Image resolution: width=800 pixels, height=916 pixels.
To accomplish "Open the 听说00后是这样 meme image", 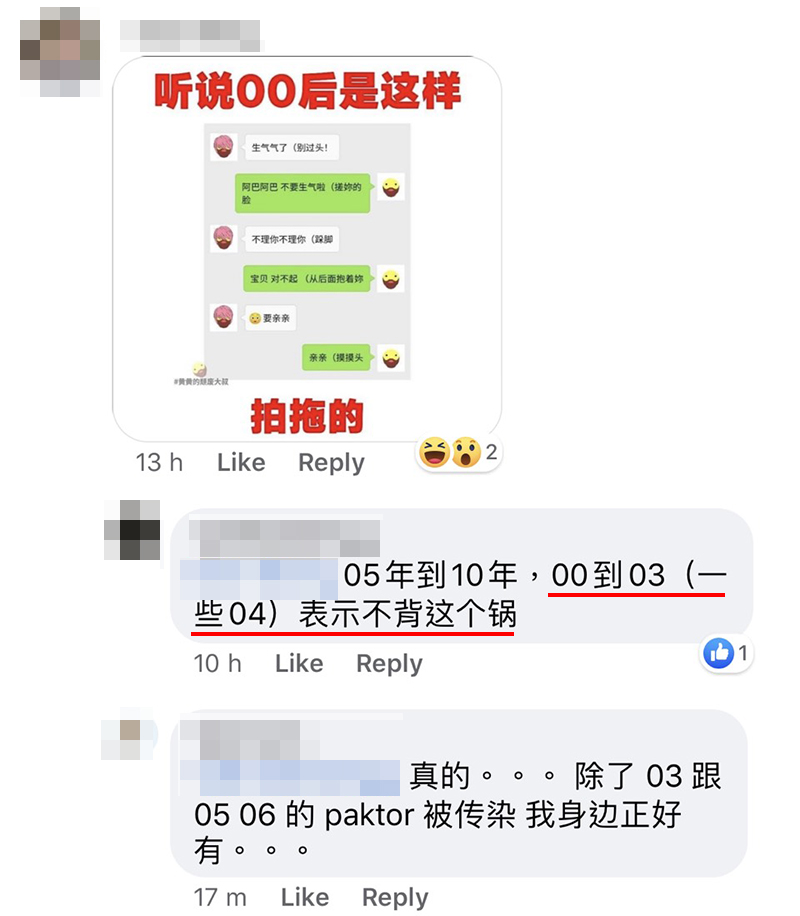I will click(307, 249).
